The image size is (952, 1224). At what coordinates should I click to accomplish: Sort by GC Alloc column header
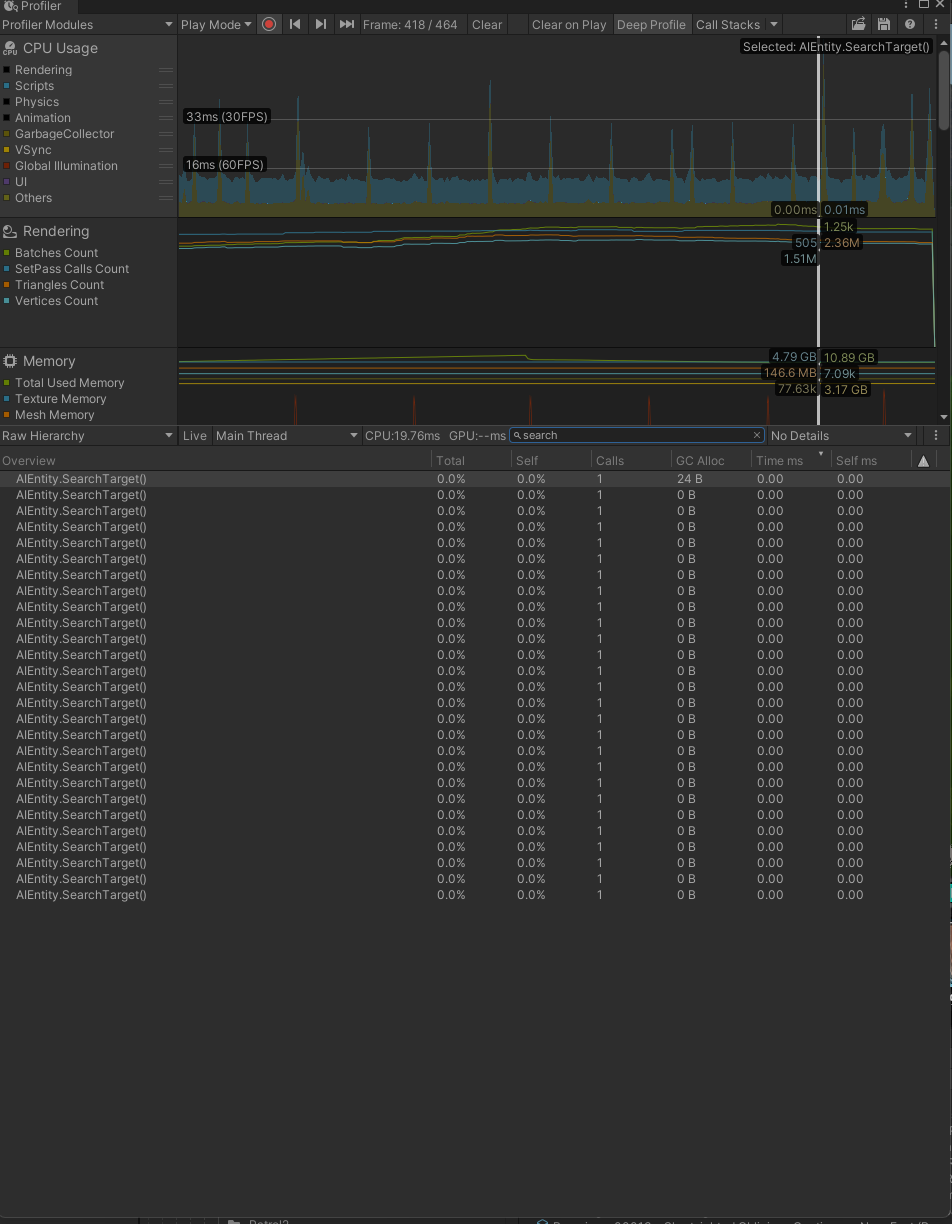pos(711,460)
